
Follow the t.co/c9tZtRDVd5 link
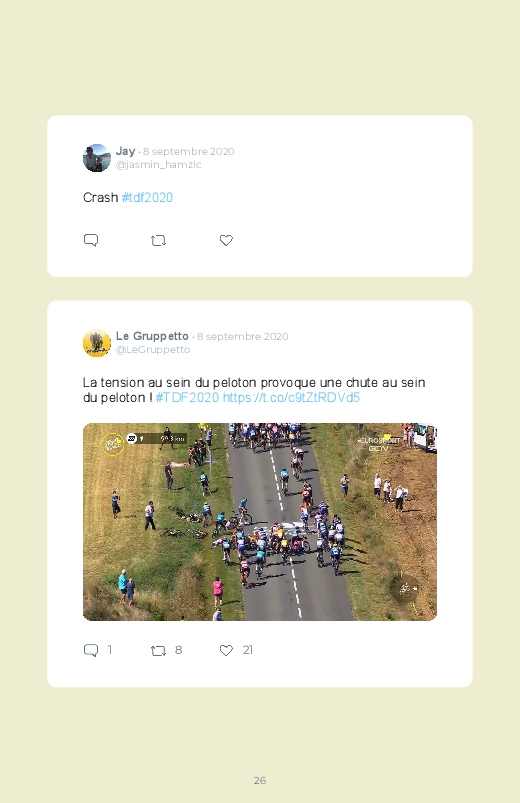coord(291,397)
